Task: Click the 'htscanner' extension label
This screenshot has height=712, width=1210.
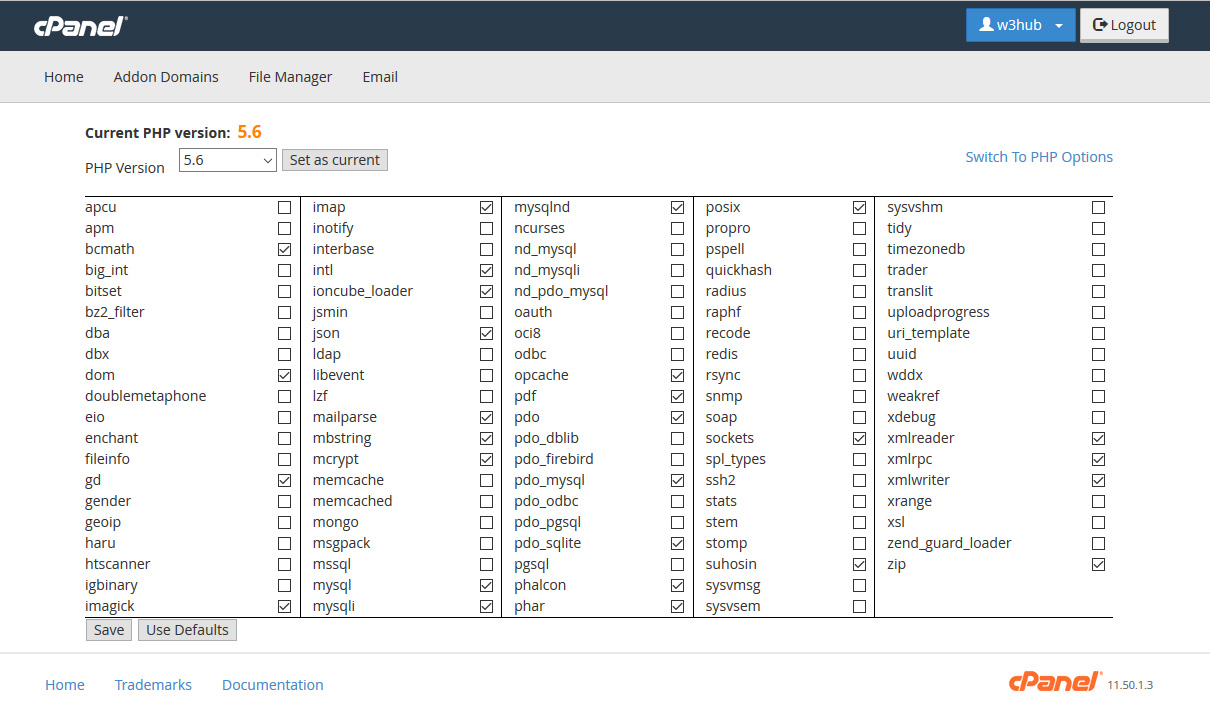Action: (x=118, y=564)
